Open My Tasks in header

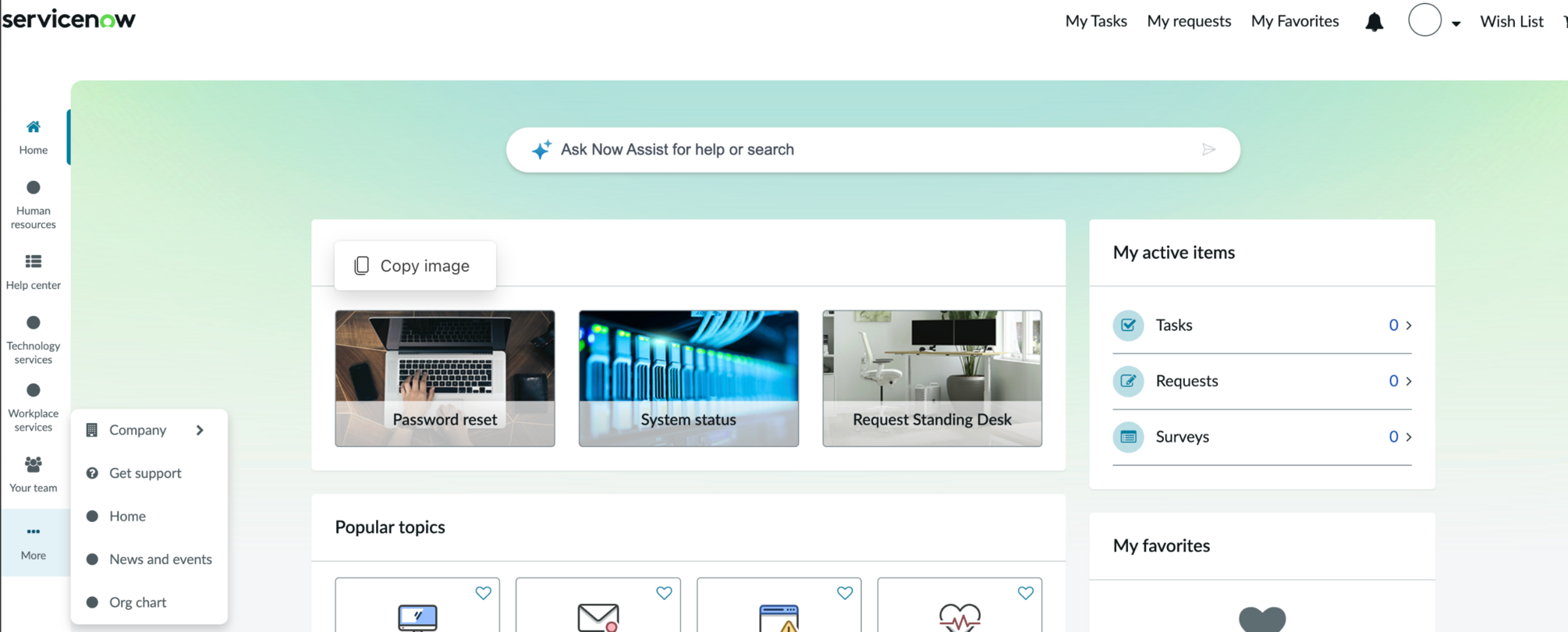click(x=1096, y=21)
